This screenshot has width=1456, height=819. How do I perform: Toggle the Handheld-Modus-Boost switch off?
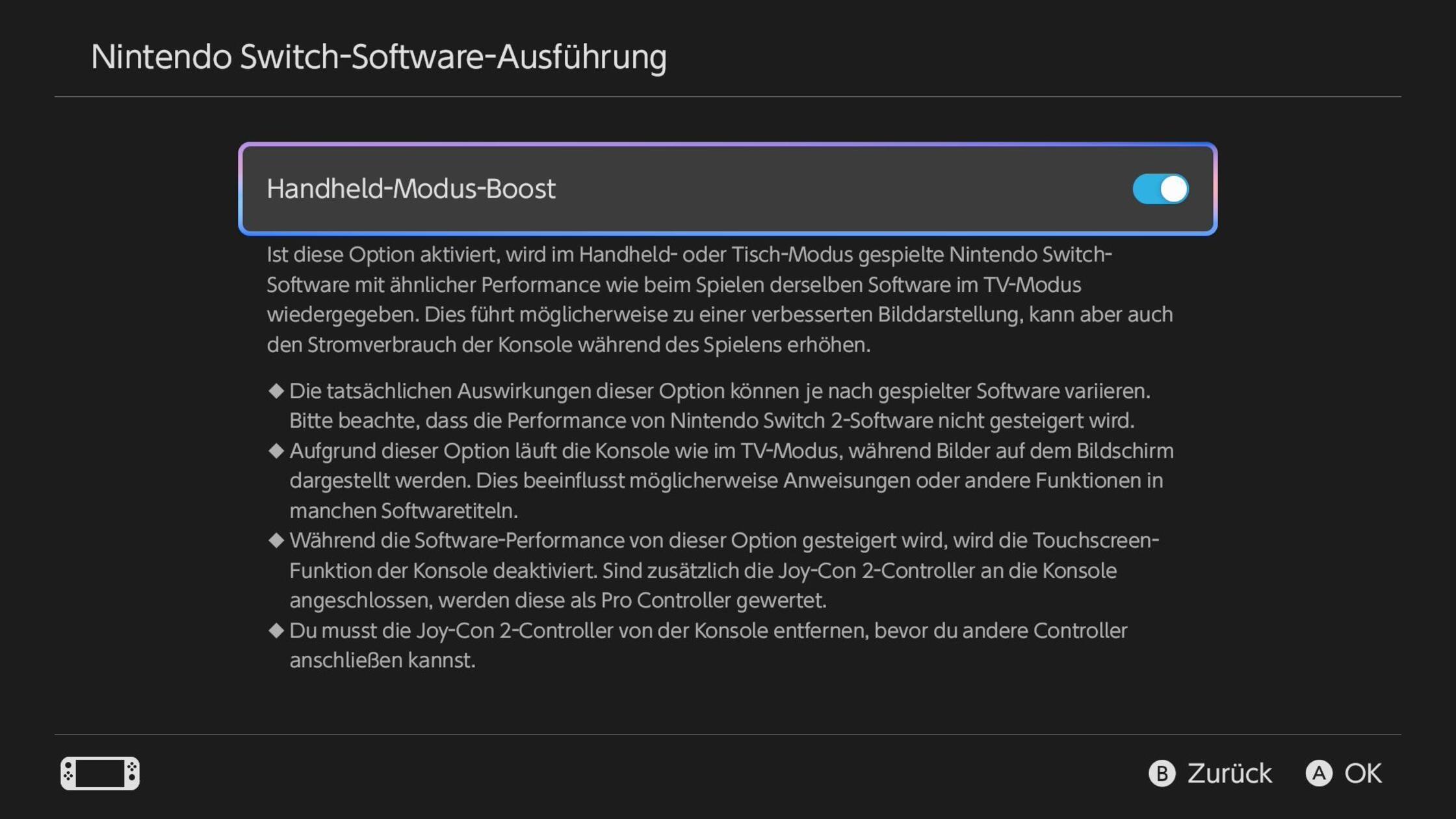[x=1160, y=189]
